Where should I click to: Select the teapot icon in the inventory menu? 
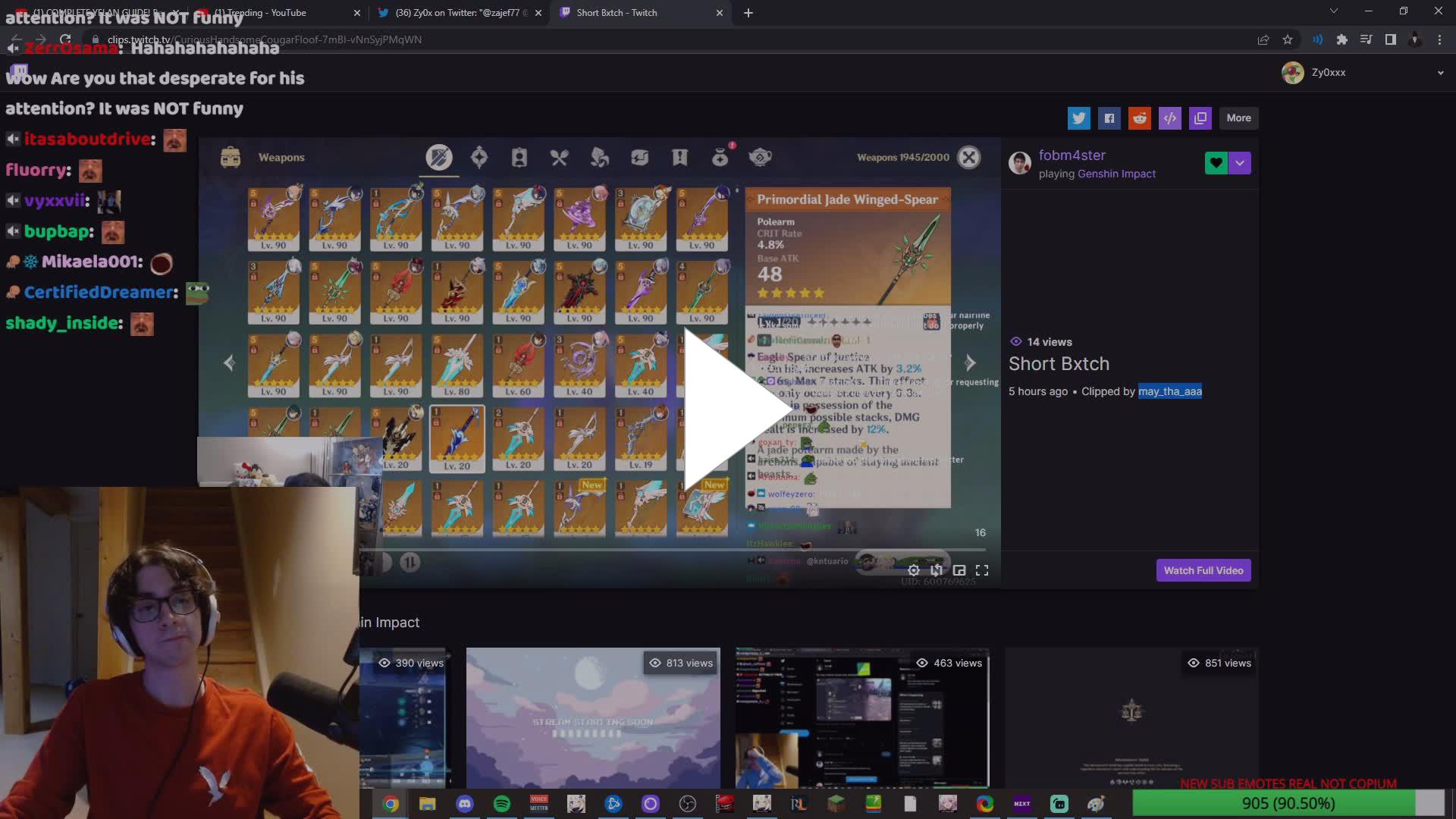pyautogui.click(x=762, y=157)
